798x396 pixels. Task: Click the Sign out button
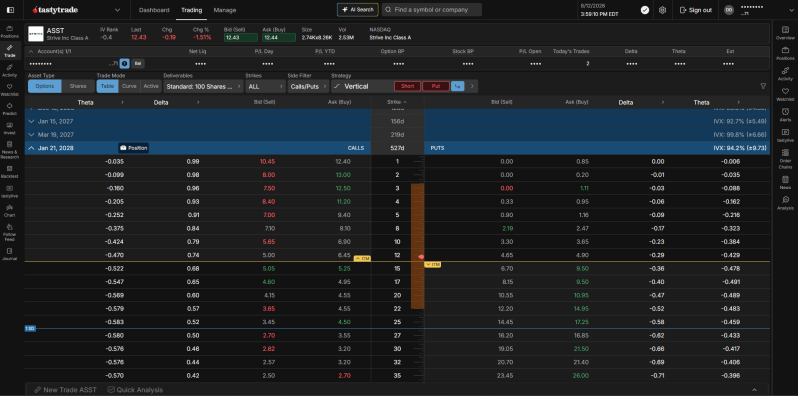click(x=696, y=10)
